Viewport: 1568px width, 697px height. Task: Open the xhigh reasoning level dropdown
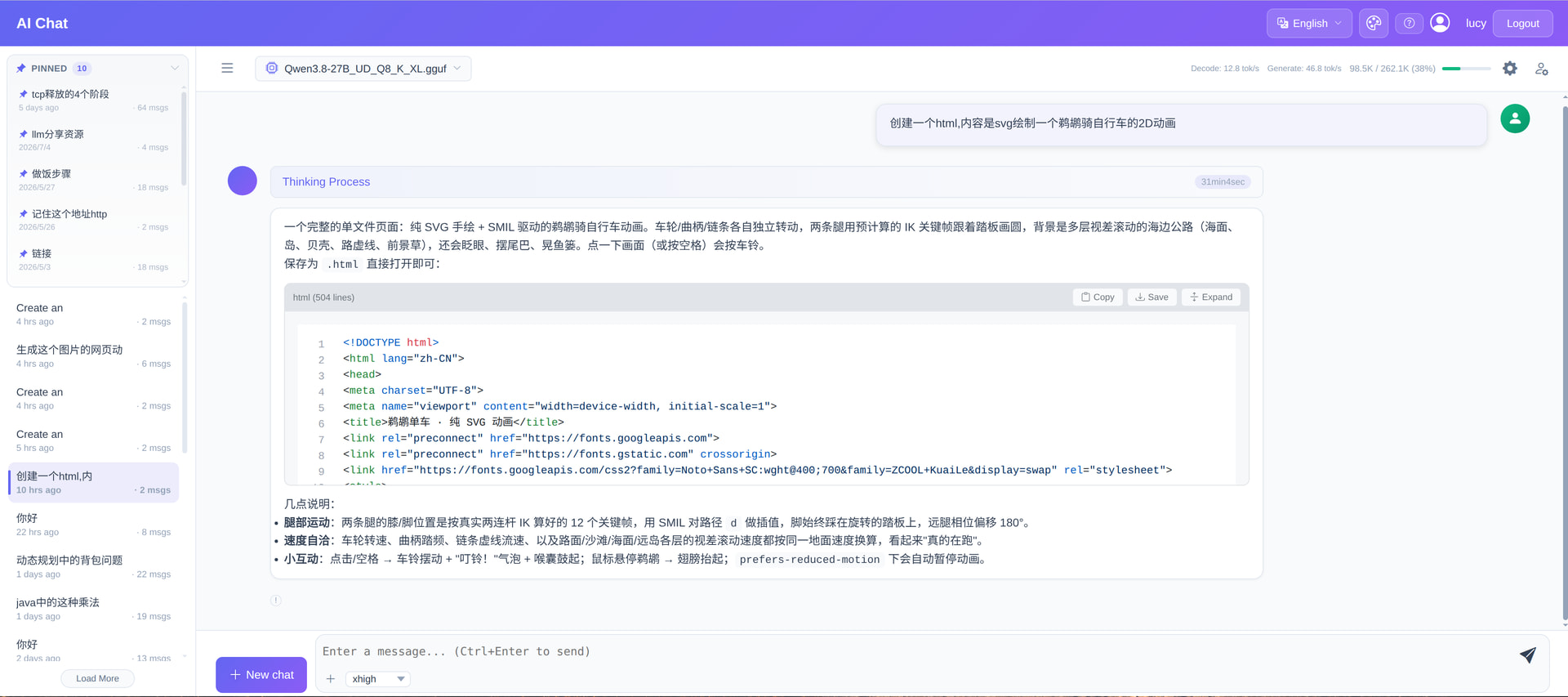coord(378,679)
